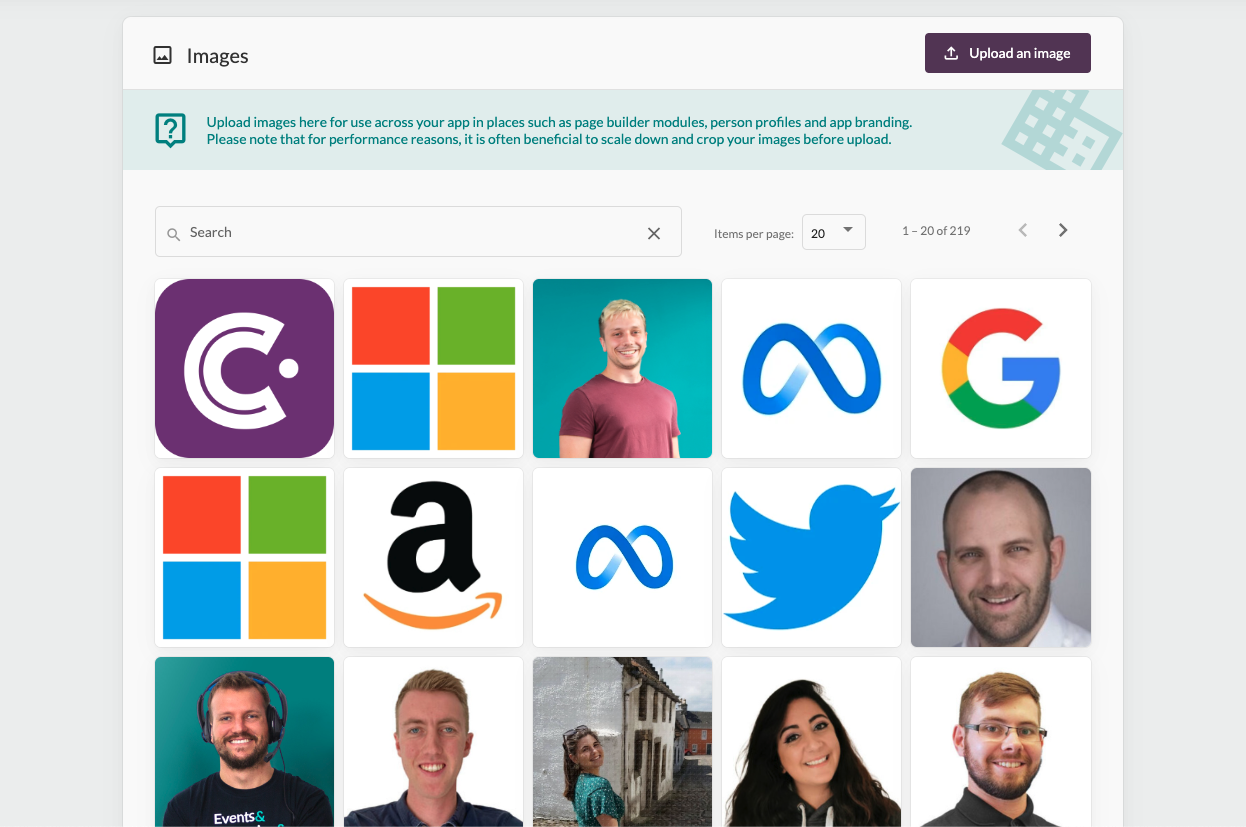Clear the search with the X icon

click(x=654, y=233)
